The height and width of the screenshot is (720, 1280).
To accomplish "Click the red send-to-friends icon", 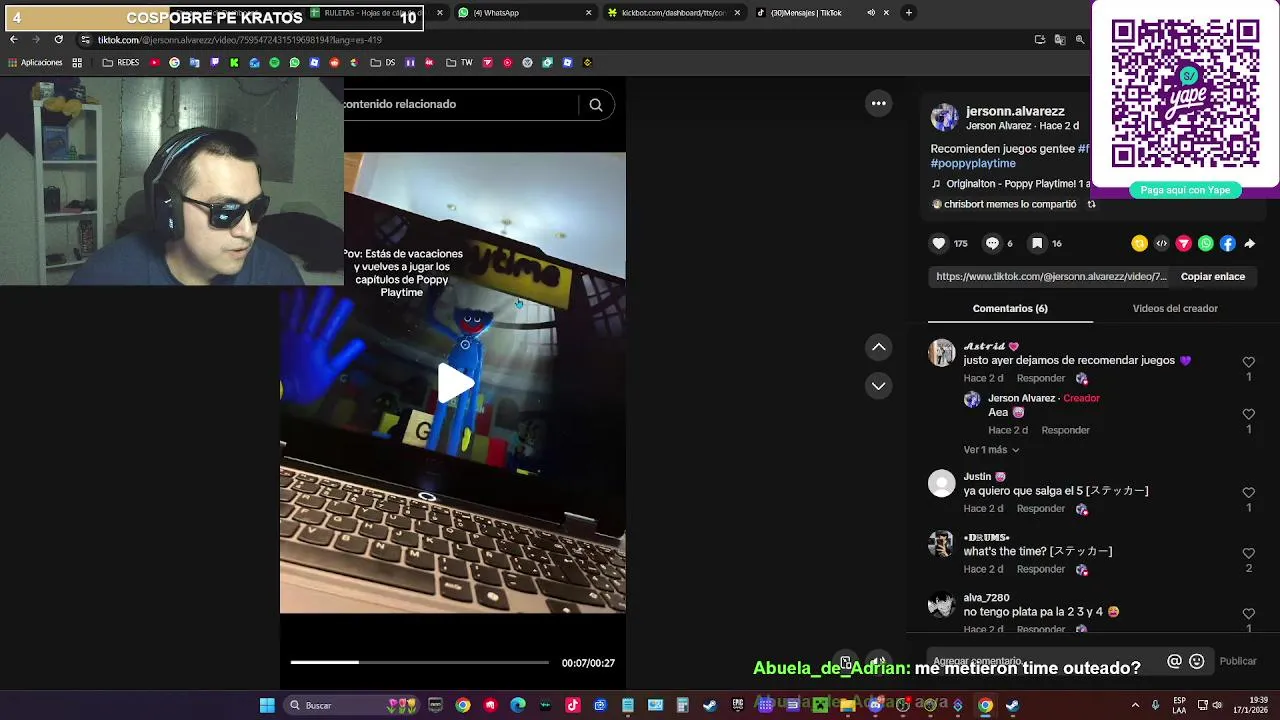I will [x=1184, y=243].
